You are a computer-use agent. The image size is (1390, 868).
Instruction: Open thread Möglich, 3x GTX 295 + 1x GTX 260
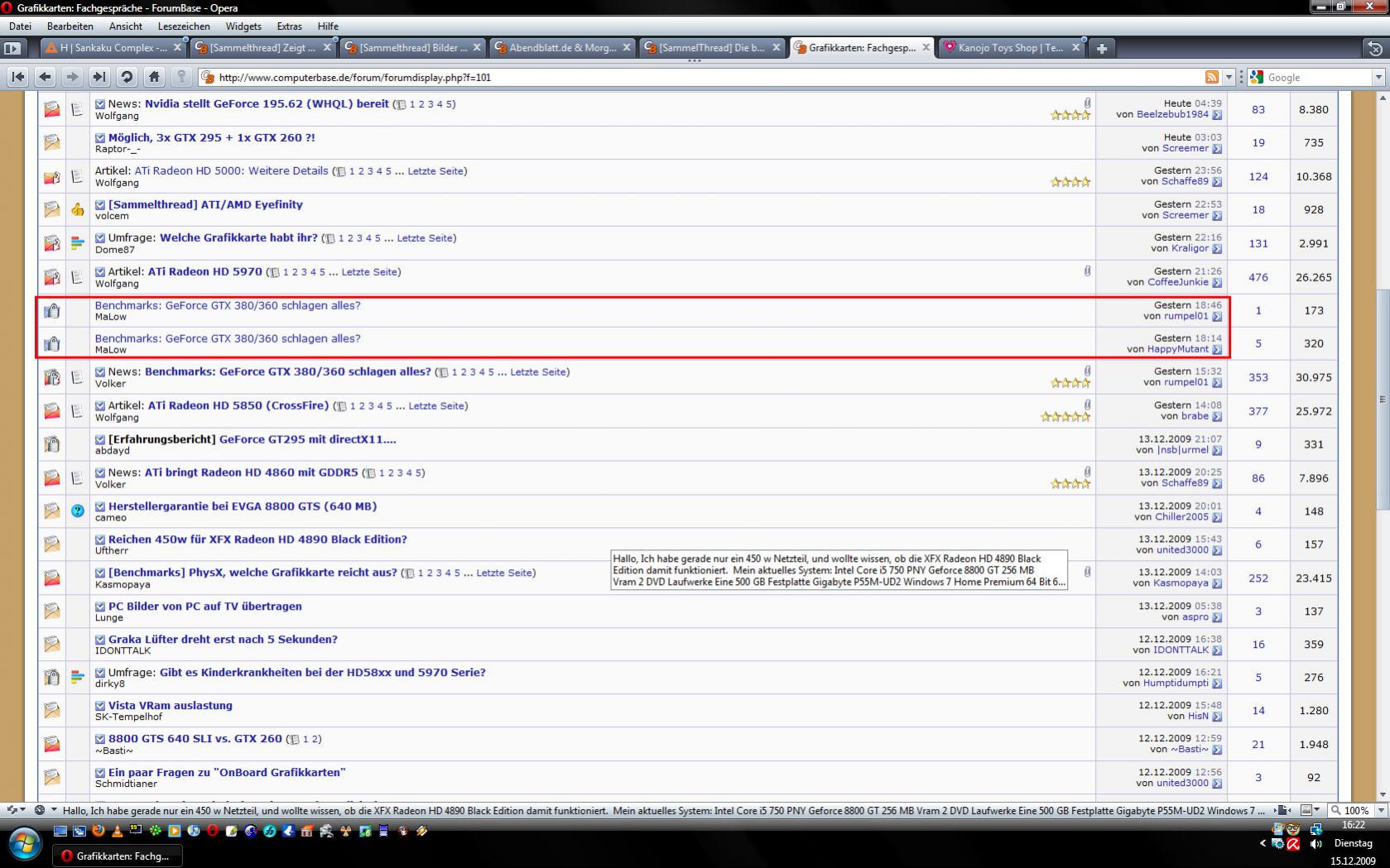212,138
